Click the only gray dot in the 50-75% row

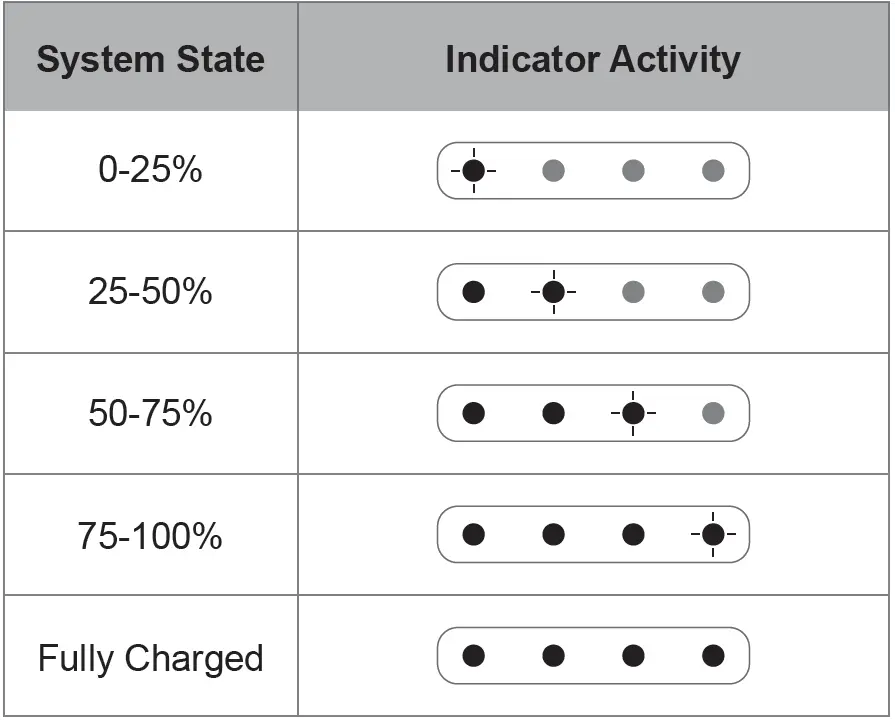pyautogui.click(x=713, y=413)
